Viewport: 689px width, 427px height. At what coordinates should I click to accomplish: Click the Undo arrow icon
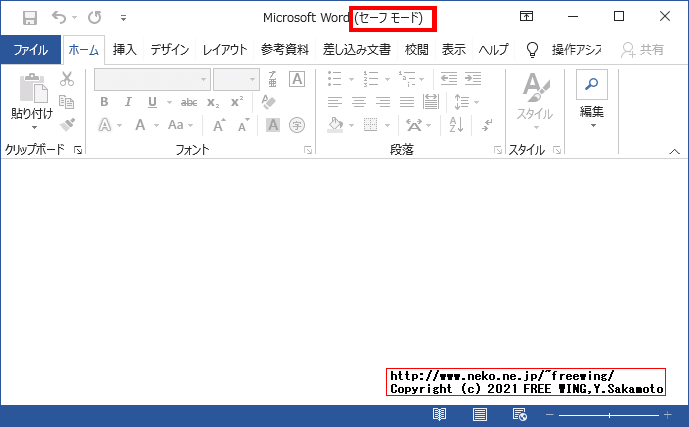59,18
